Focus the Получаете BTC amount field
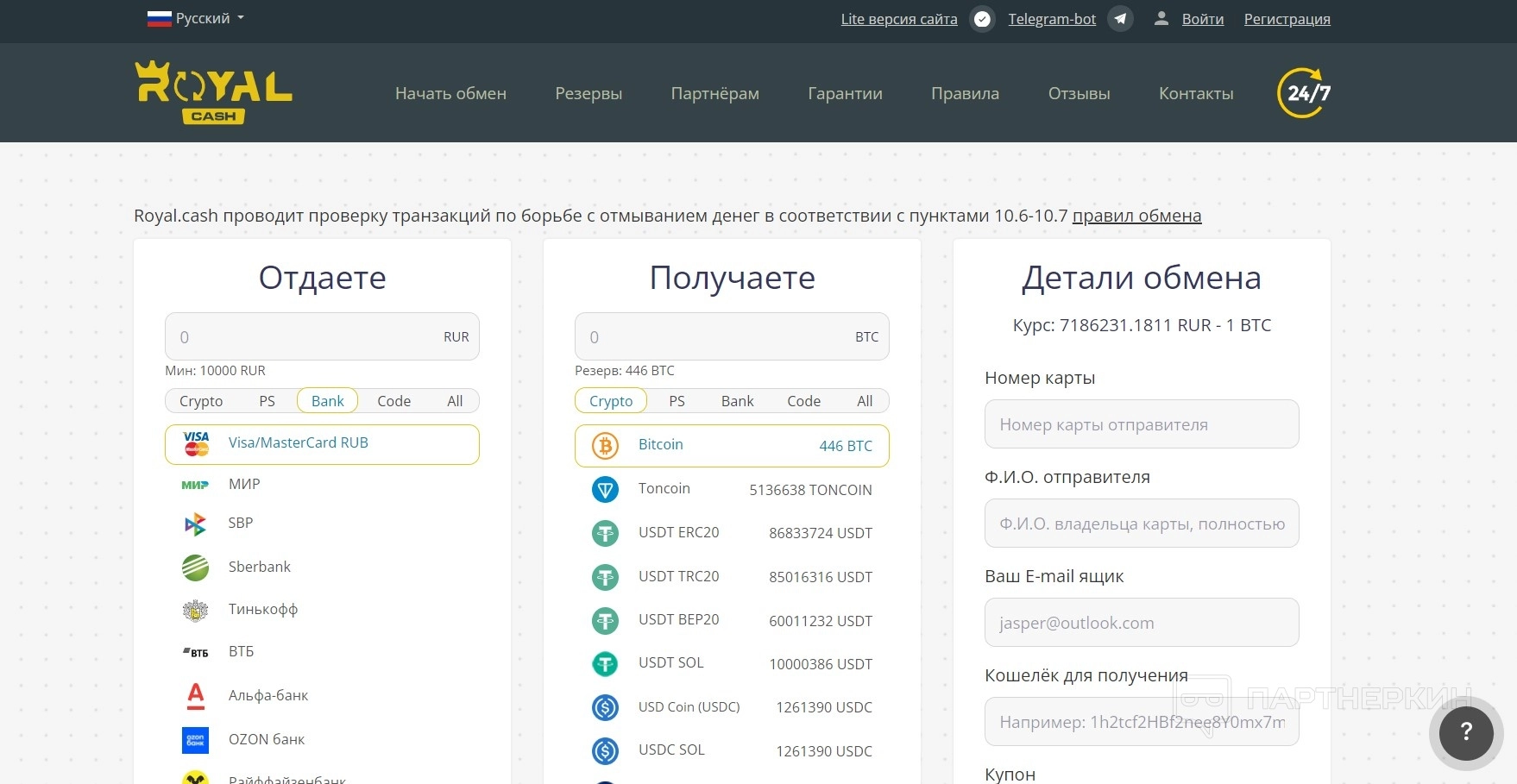 tap(732, 336)
